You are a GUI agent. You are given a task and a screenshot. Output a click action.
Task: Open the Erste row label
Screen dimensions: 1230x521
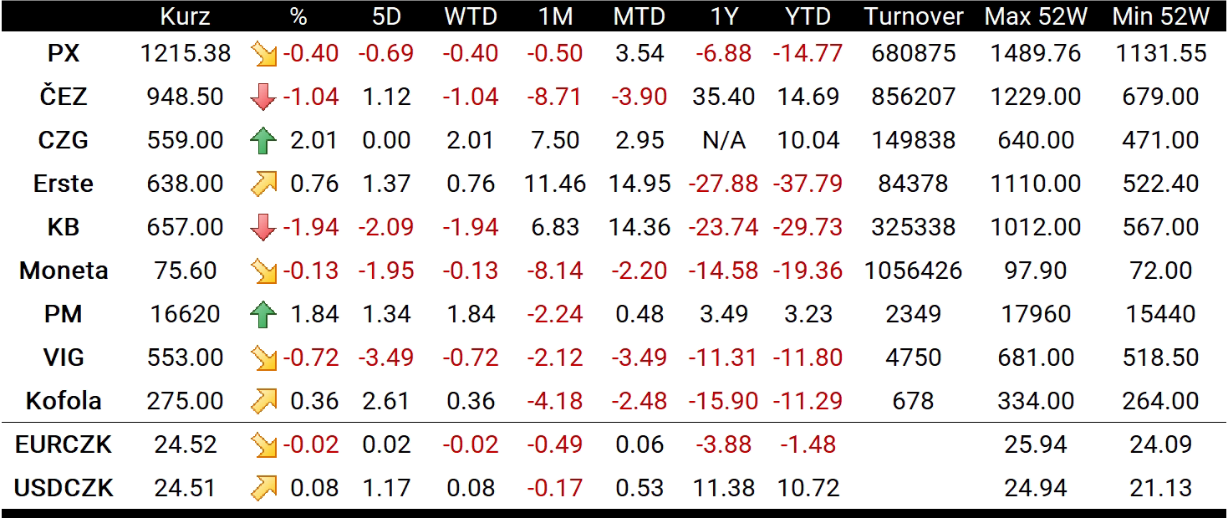(64, 184)
